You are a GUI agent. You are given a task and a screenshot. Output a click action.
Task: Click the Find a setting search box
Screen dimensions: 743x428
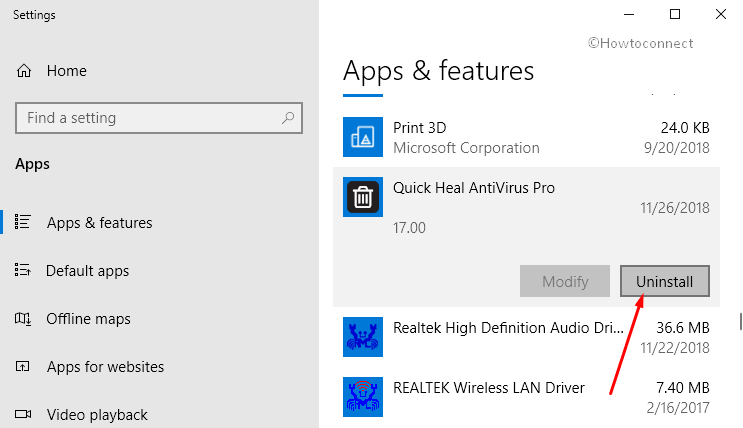point(159,118)
